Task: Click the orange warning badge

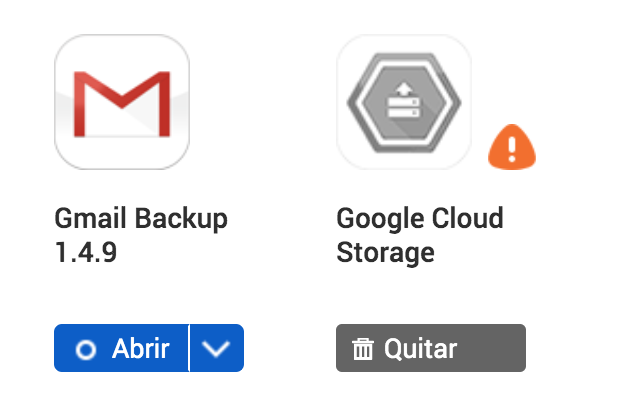Action: coord(511,150)
